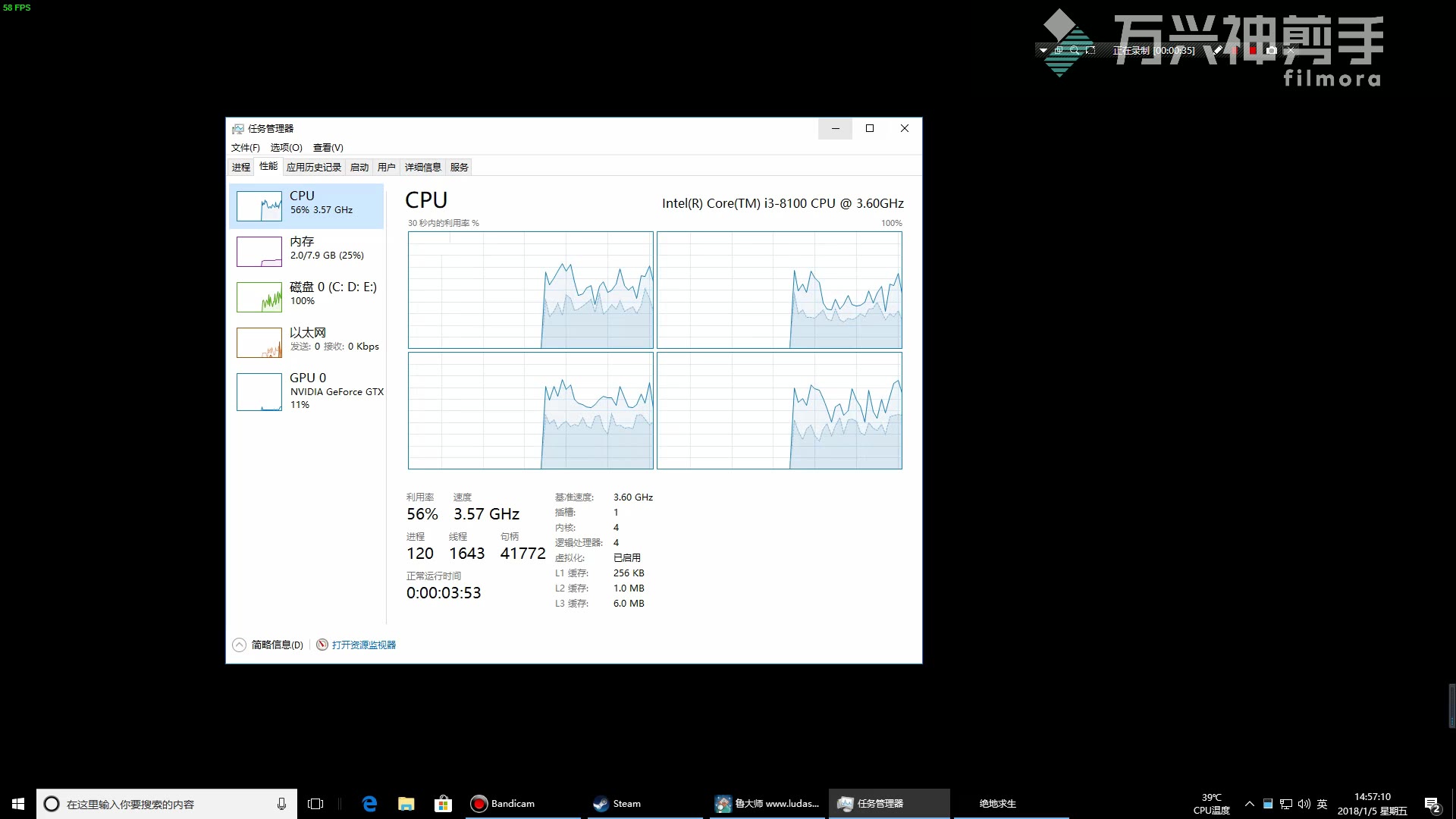This screenshot has height=819, width=1456.
Task: Pause the recording with pause button
Action: (1235, 50)
